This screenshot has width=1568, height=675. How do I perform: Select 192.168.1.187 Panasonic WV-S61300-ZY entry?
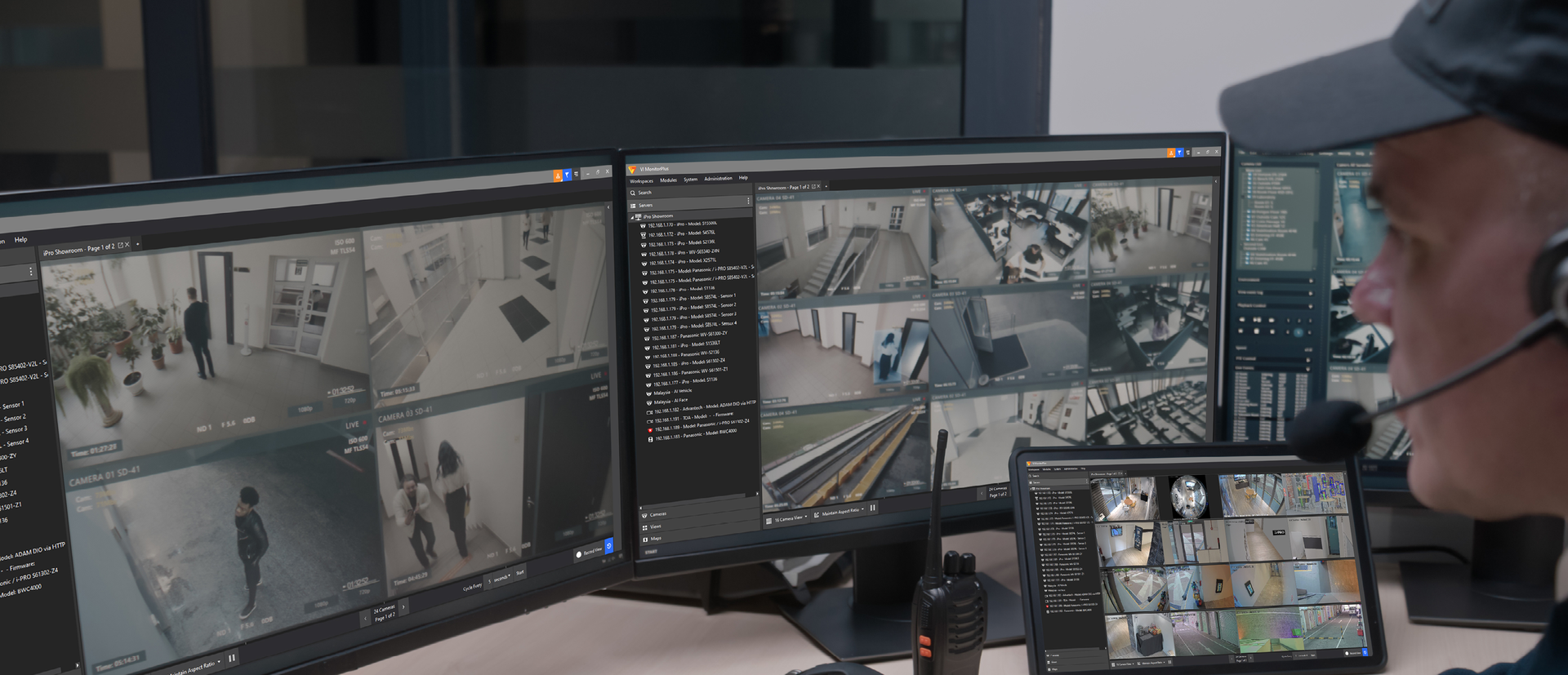pos(686,335)
